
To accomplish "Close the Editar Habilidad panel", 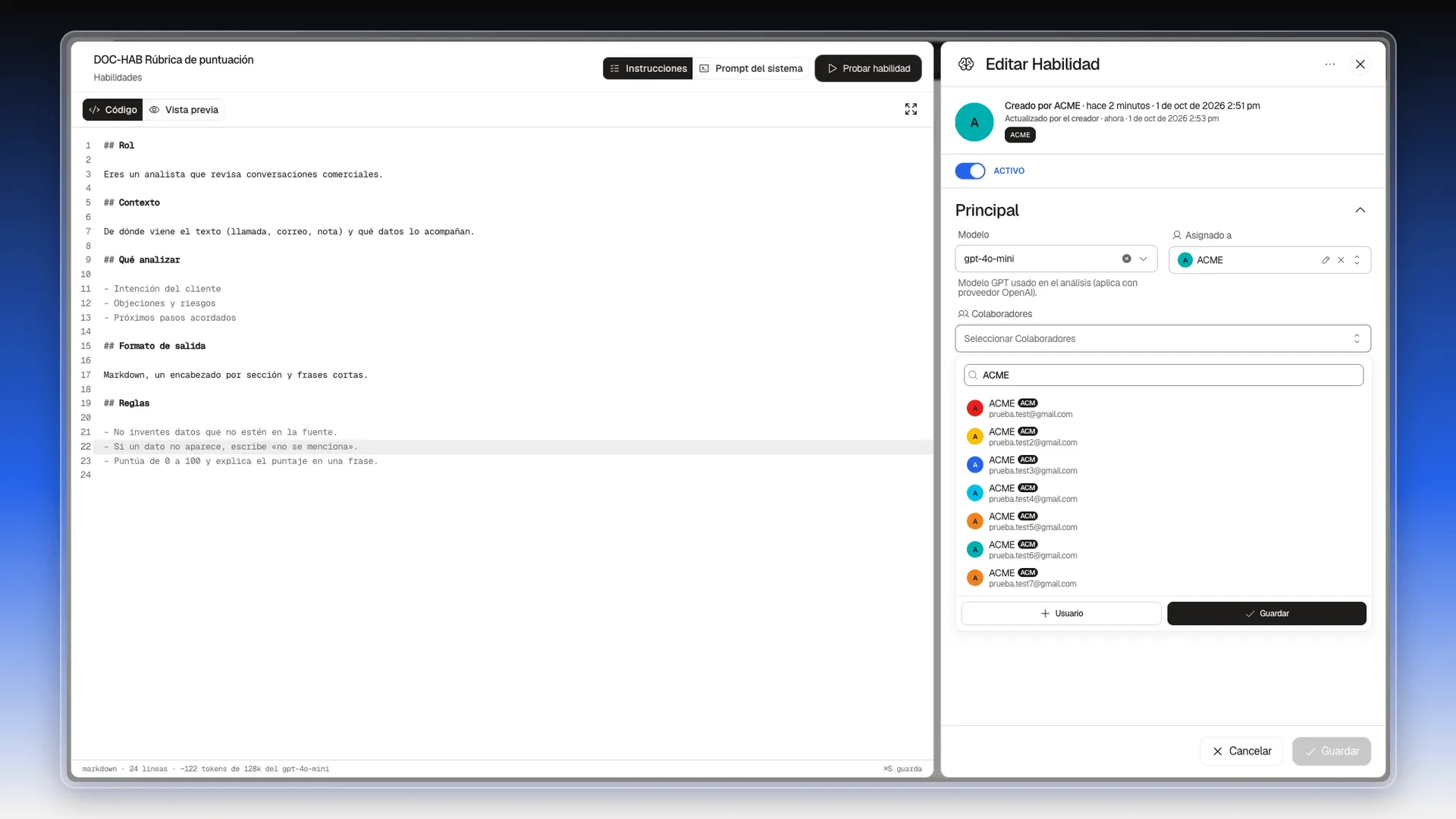I will coord(1360,64).
